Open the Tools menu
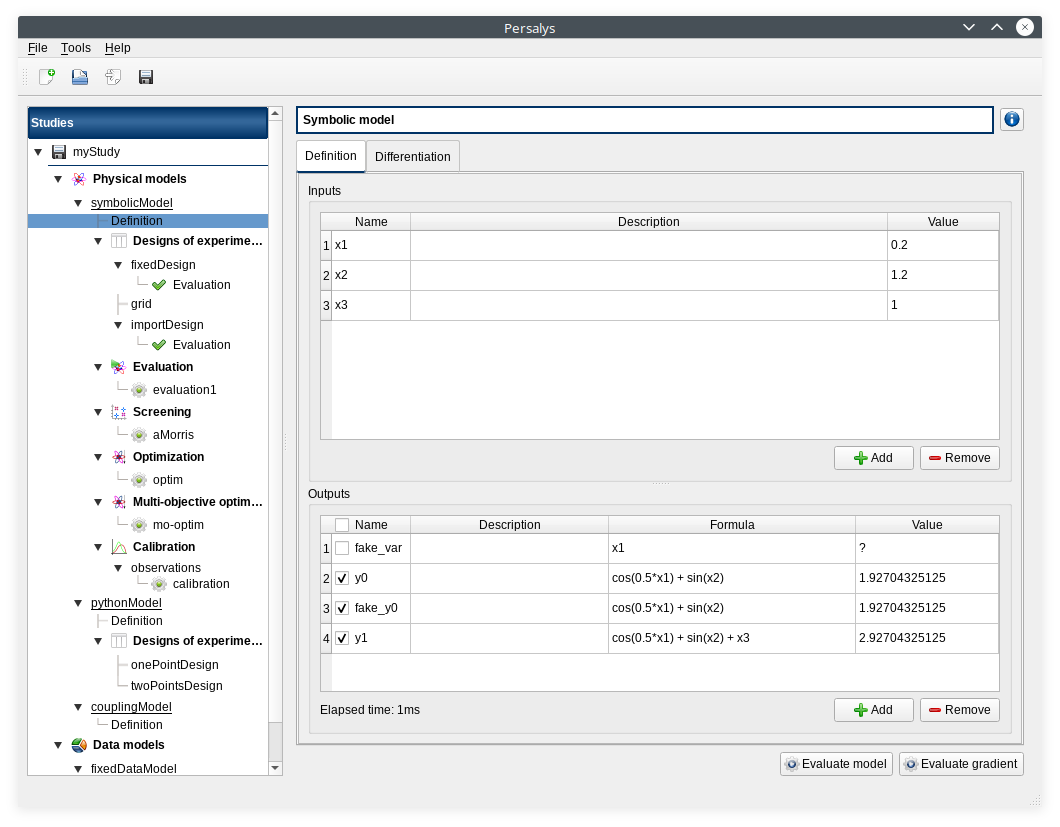 click(76, 48)
